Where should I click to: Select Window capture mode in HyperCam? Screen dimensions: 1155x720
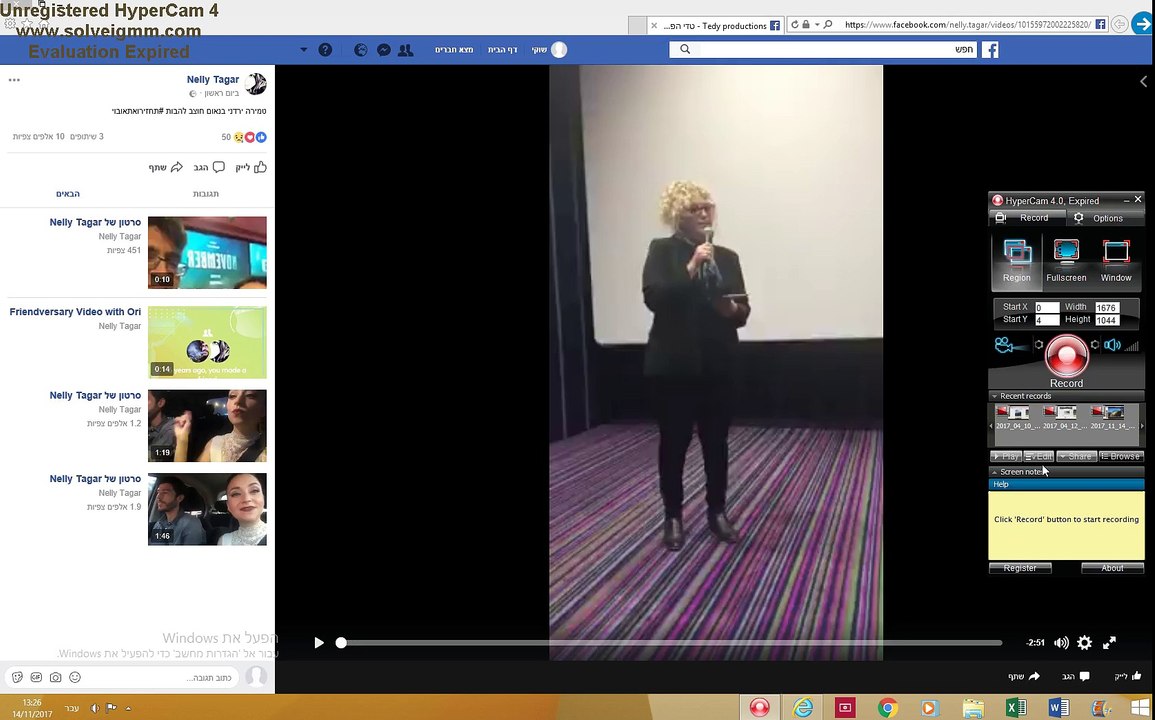pyautogui.click(x=1115, y=261)
